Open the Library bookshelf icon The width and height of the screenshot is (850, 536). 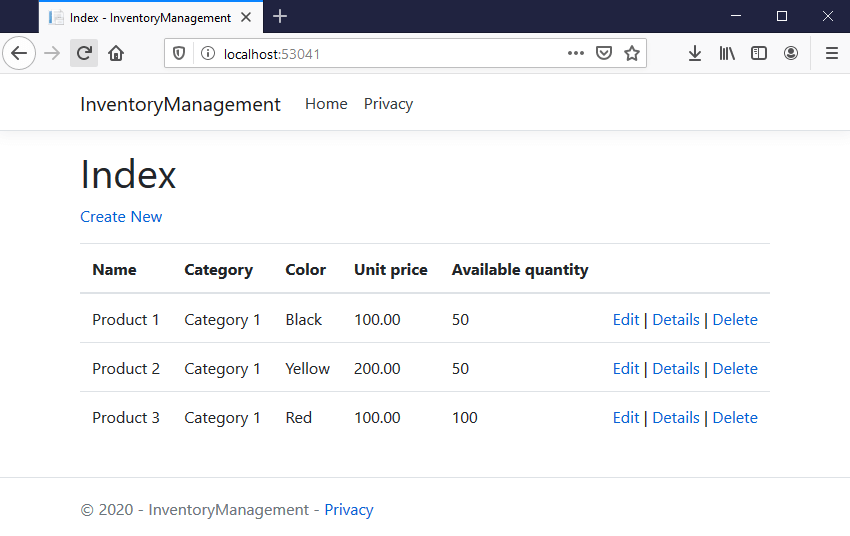(x=727, y=53)
